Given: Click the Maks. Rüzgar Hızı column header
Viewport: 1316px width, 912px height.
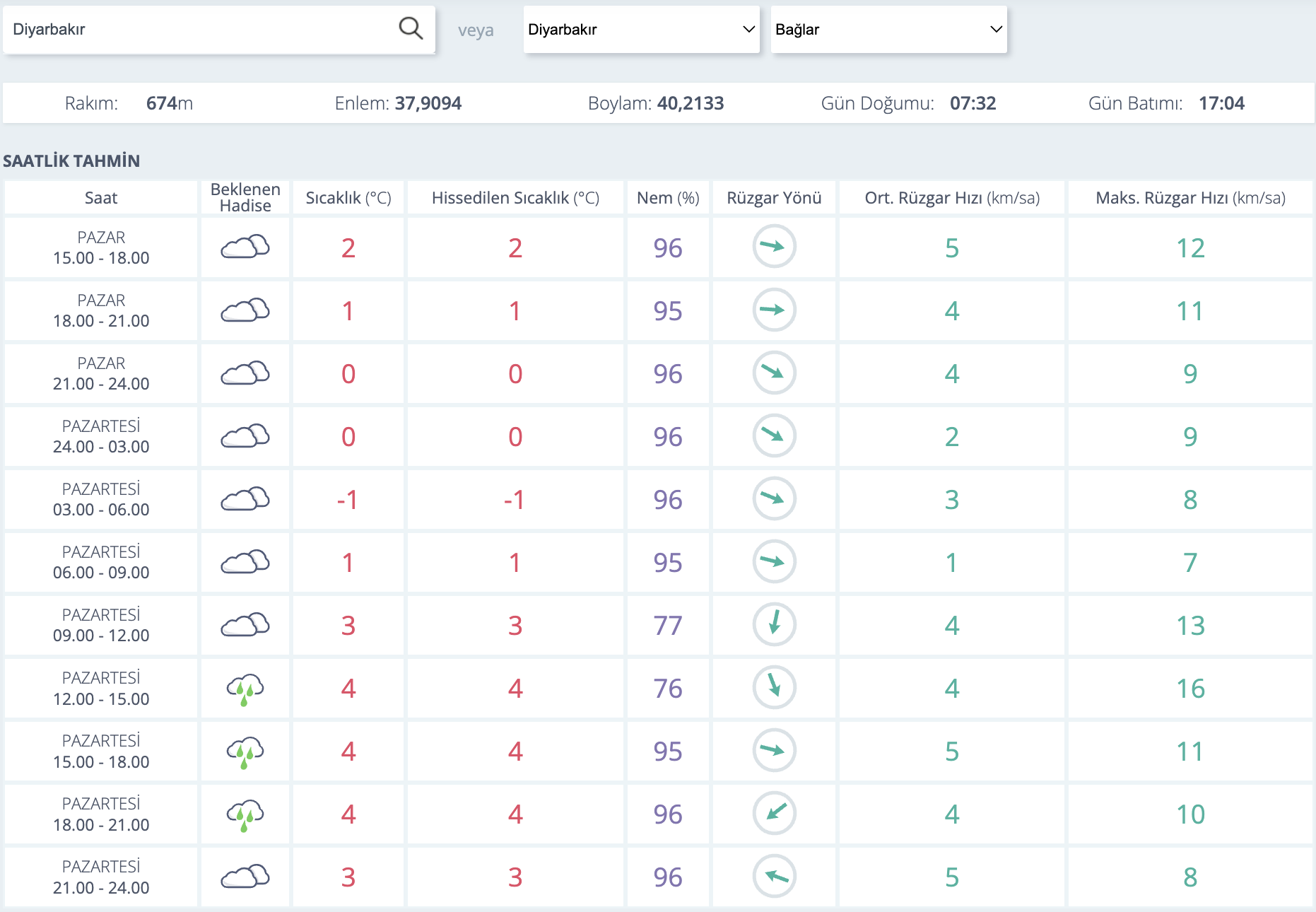Looking at the screenshot, I should [1190, 198].
